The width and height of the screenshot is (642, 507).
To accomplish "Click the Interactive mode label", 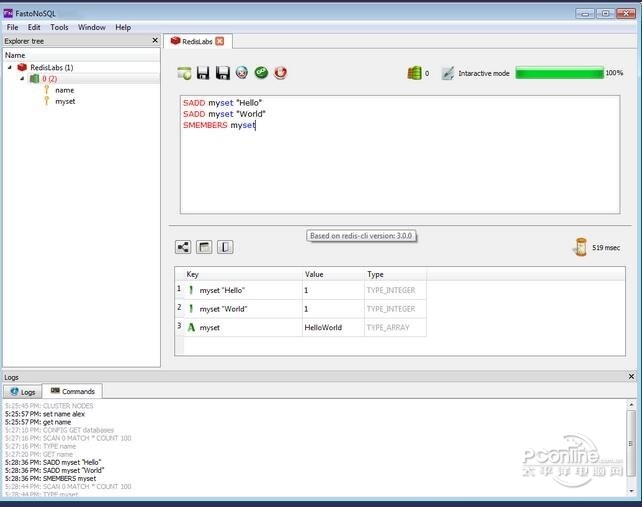I will click(484, 73).
